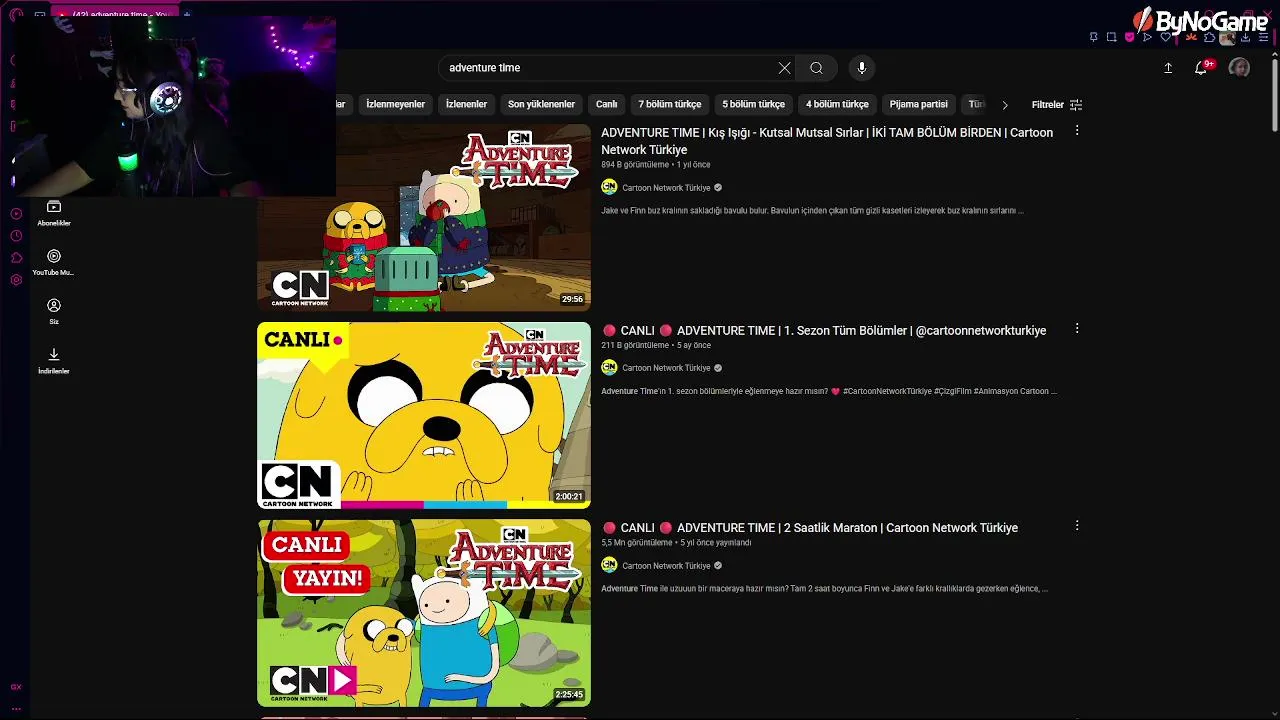Screen dimensions: 1280x720
Task: Open the Easy Setup sliders icon
Action: (1263, 37)
